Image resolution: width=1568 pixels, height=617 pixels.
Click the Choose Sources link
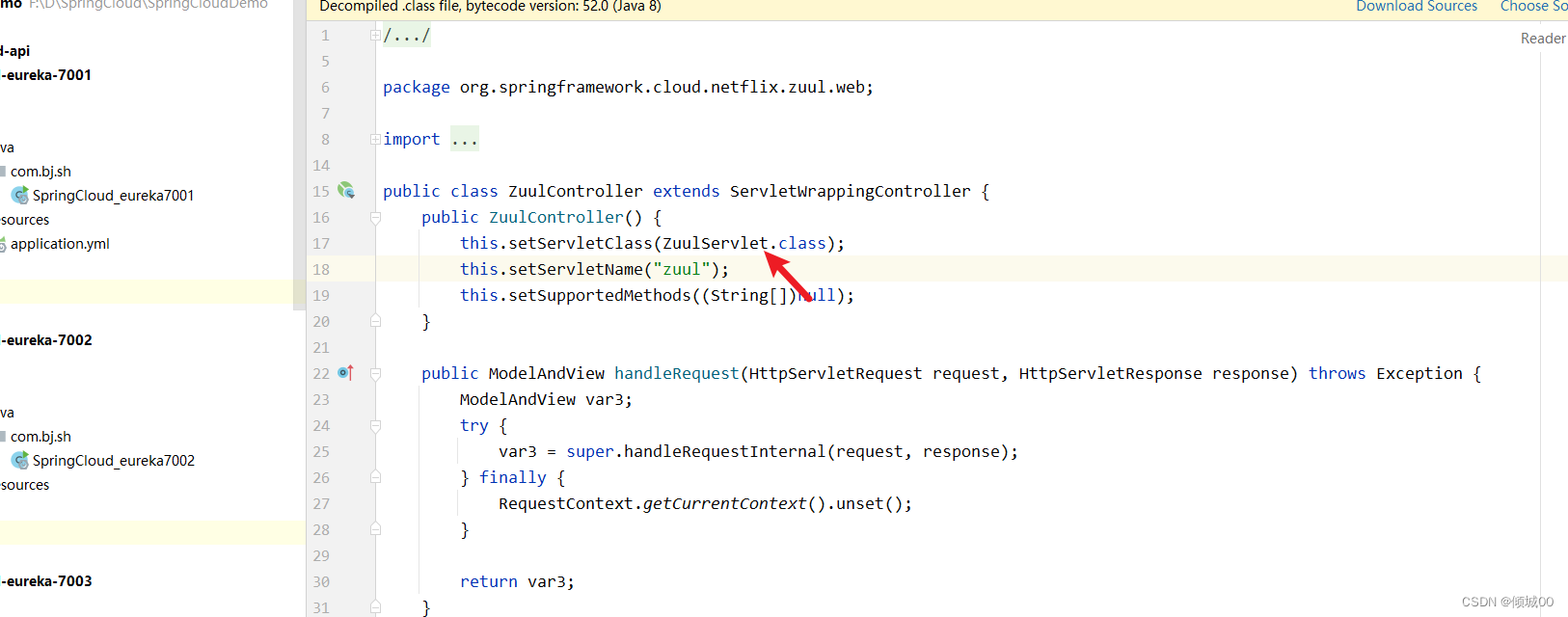(x=1533, y=7)
